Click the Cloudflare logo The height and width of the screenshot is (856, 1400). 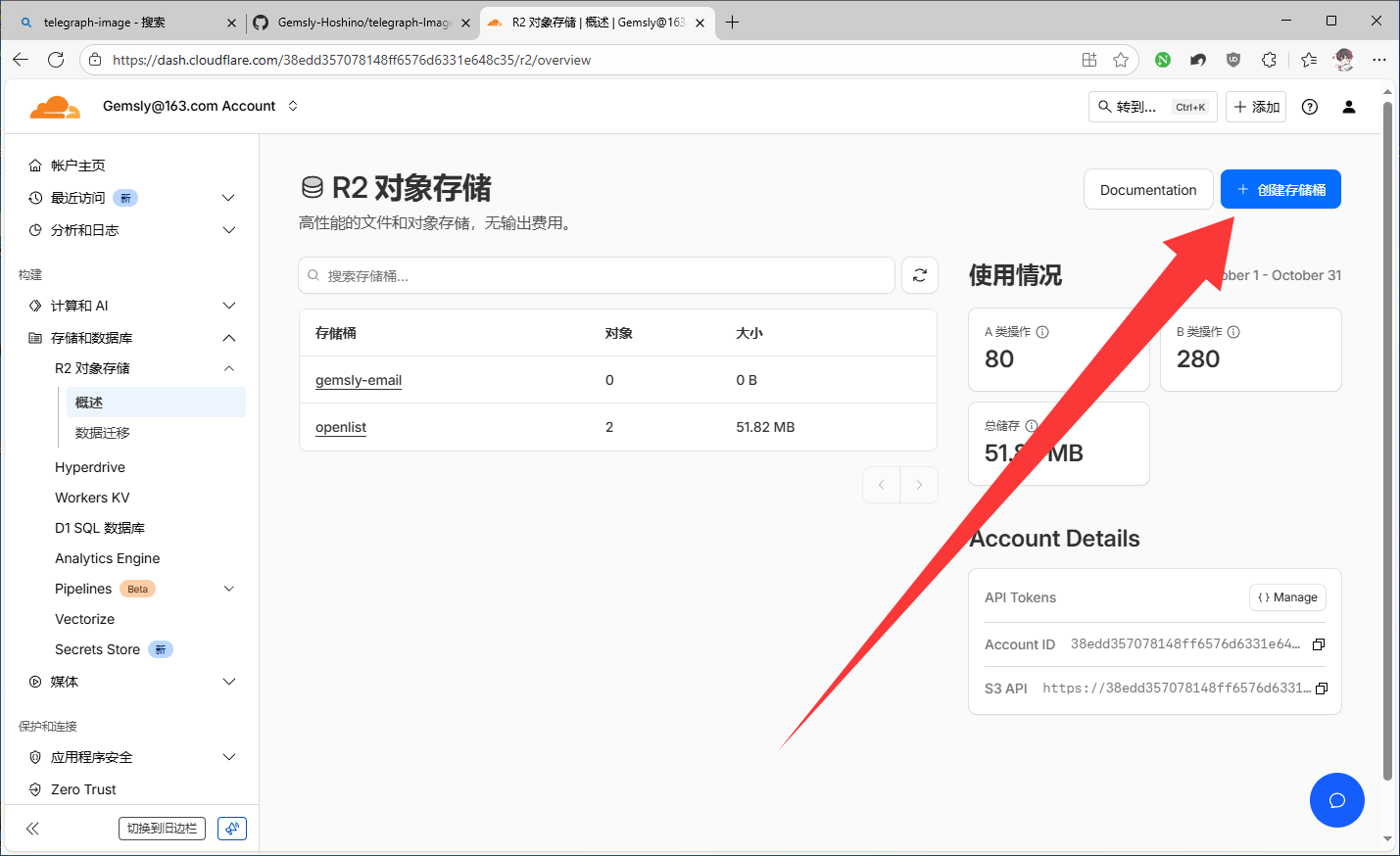(55, 107)
